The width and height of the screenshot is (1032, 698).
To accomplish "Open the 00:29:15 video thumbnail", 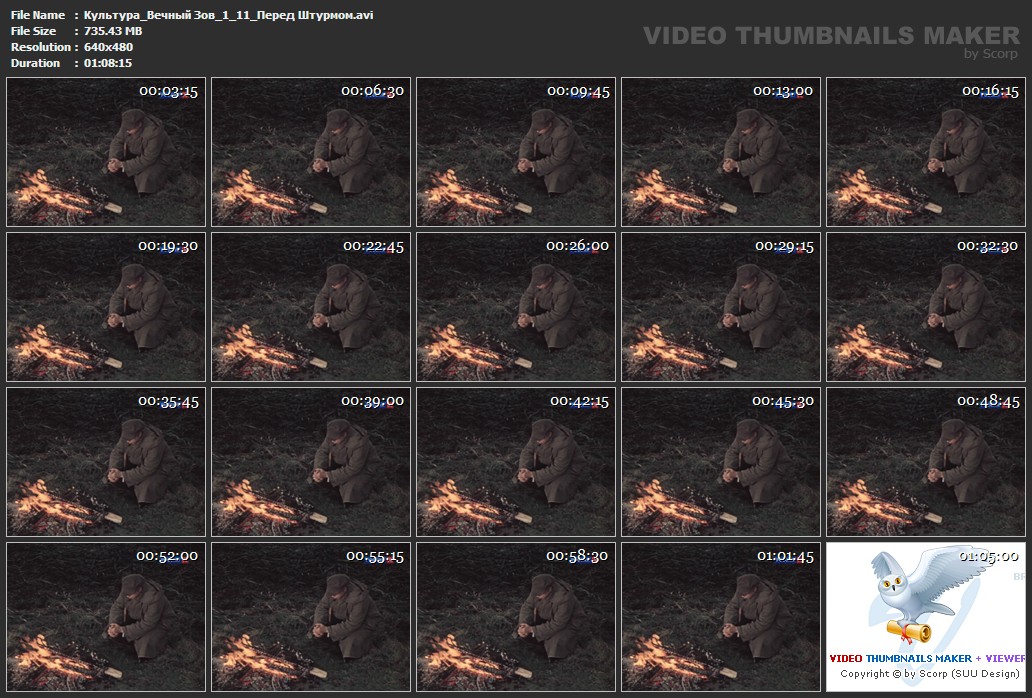I will point(721,307).
